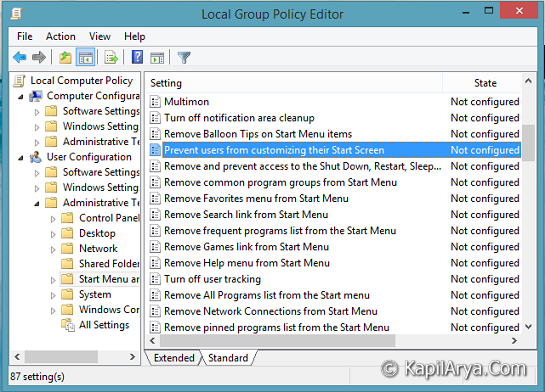This screenshot has width=545, height=392.
Task: Click the Computer Configuration computer icon
Action: click(x=36, y=96)
